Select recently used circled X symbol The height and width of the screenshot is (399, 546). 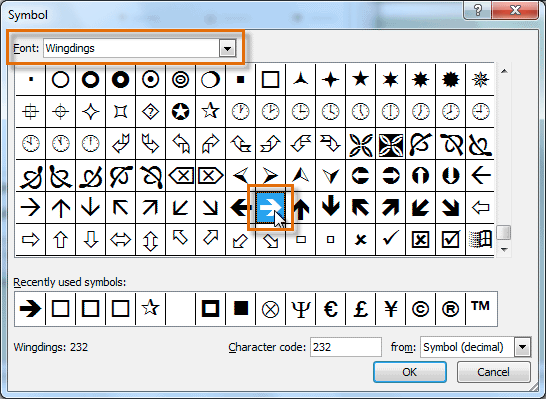pyautogui.click(x=271, y=309)
